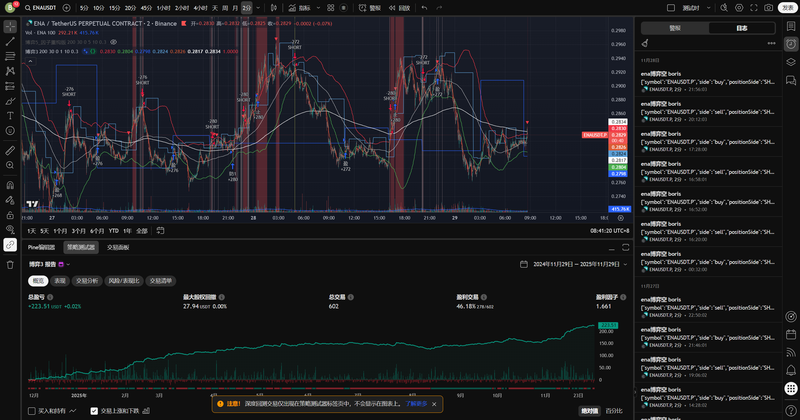Click the ENAUSDT symbol search field
This screenshot has height=420, width=800.
point(40,7)
